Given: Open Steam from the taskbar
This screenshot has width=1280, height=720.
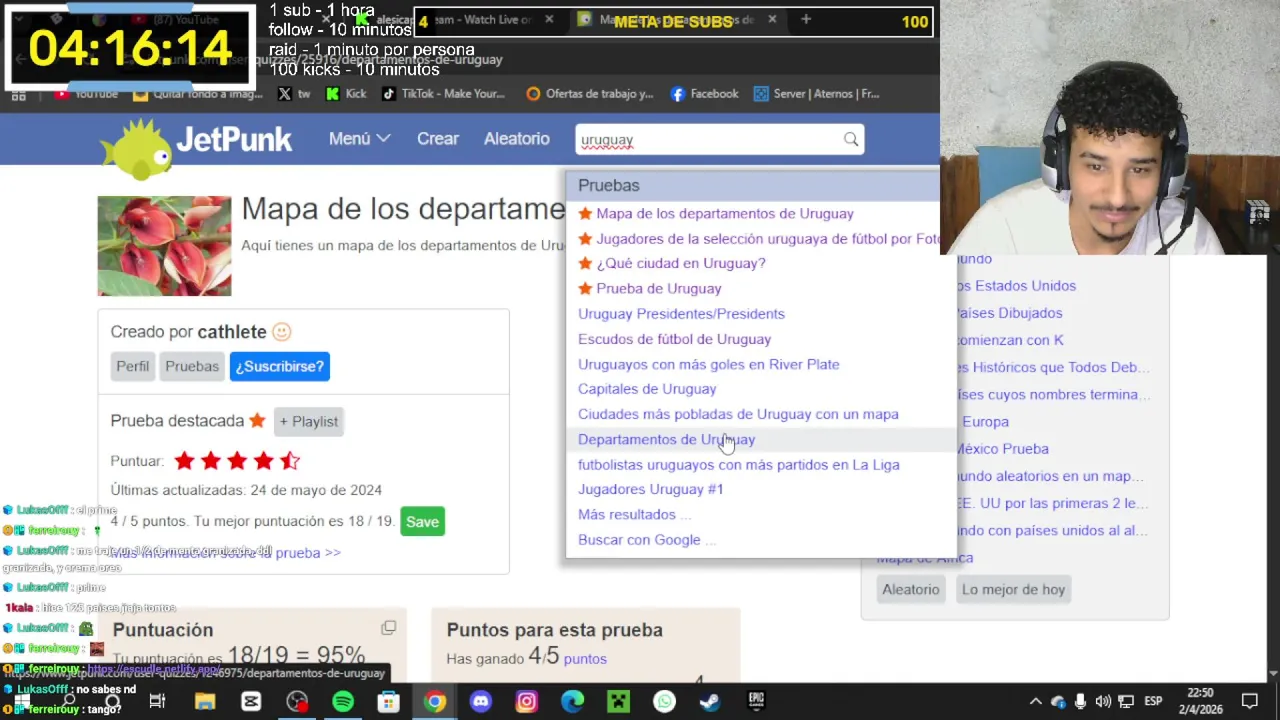Looking at the screenshot, I should pyautogui.click(x=710, y=702).
